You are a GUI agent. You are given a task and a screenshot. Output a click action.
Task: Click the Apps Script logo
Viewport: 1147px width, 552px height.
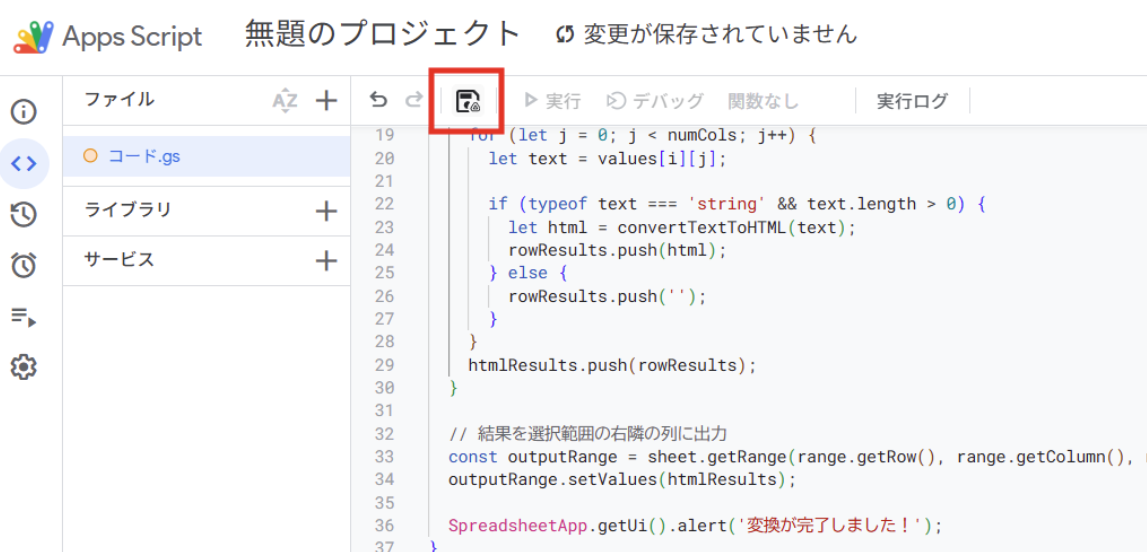[108, 37]
